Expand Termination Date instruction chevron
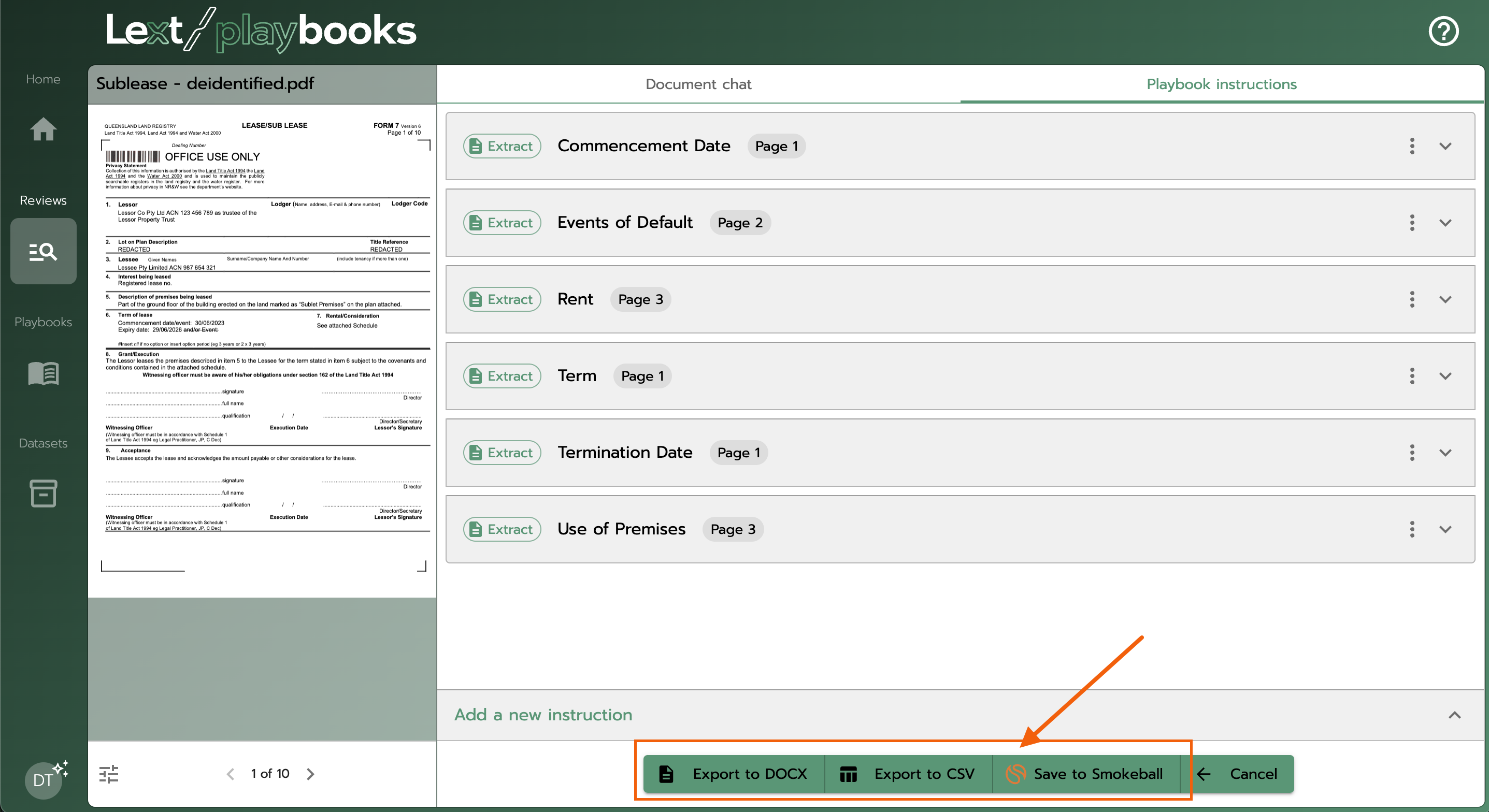 (x=1445, y=453)
